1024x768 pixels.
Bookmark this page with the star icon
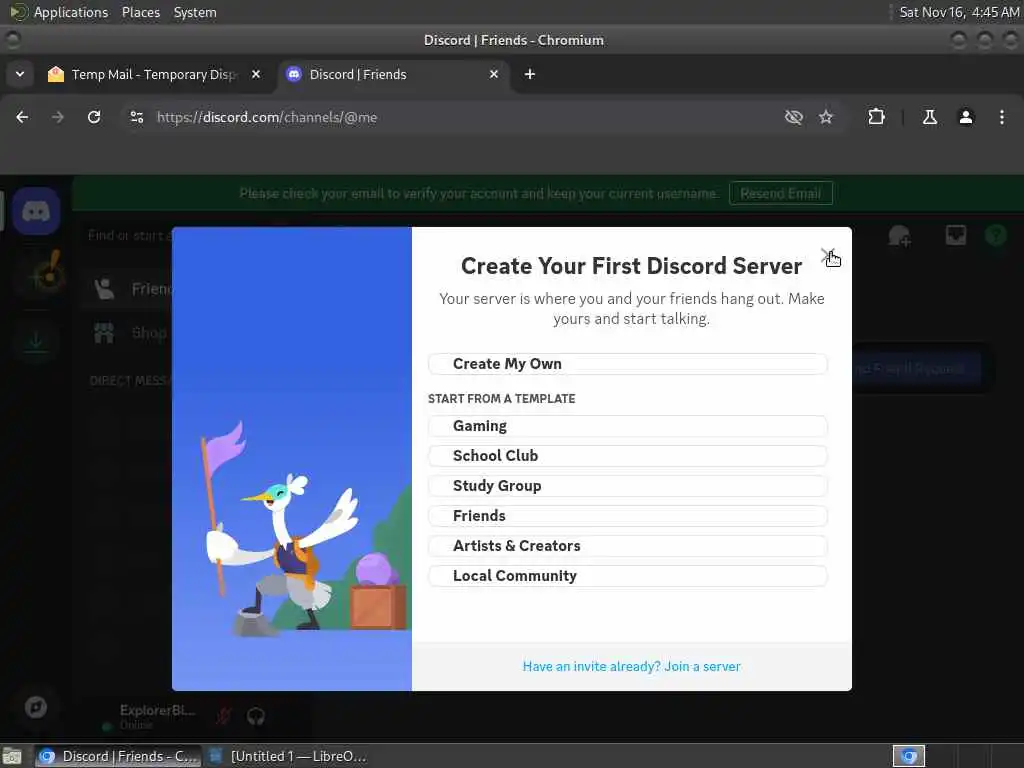[x=826, y=118]
